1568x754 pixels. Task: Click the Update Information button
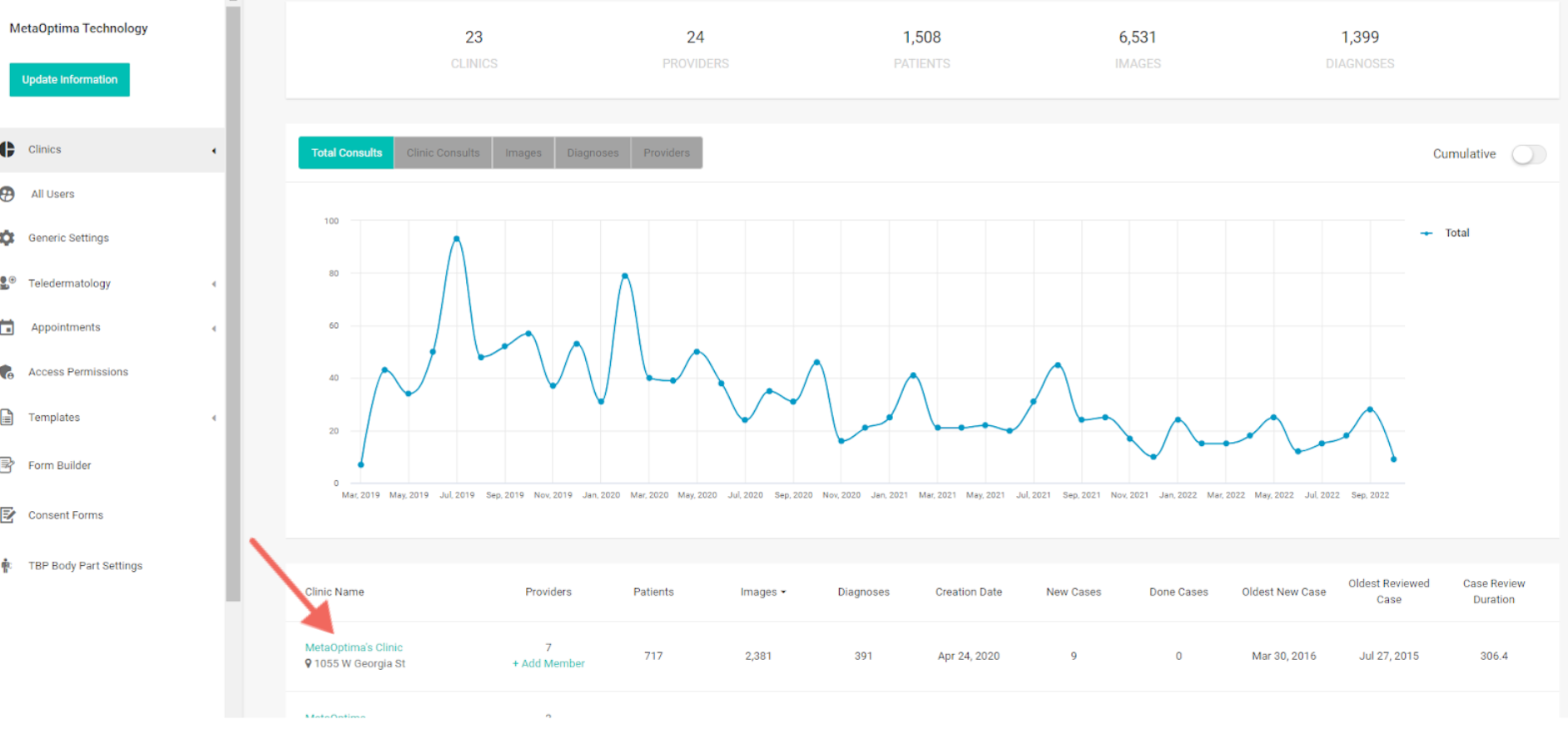[x=70, y=80]
